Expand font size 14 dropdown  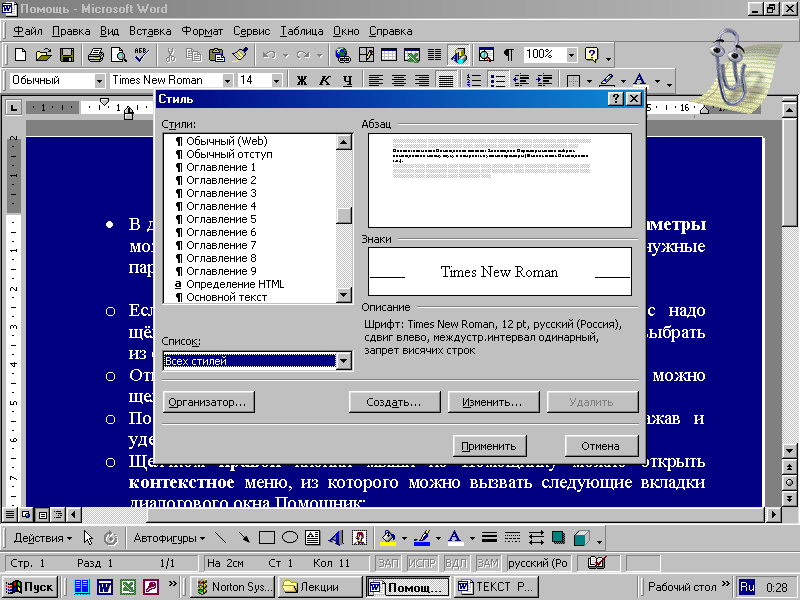[276, 81]
